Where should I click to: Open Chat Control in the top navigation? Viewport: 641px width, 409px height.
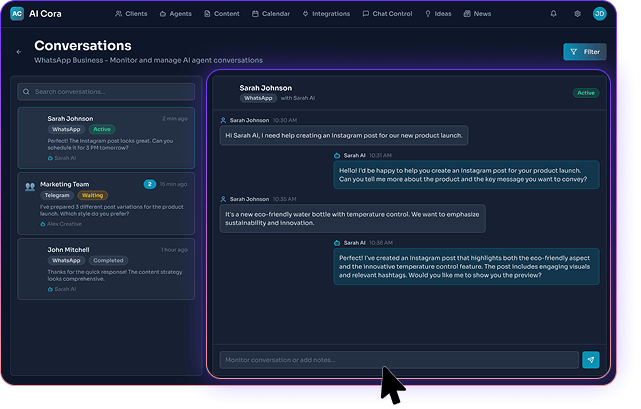tap(388, 14)
